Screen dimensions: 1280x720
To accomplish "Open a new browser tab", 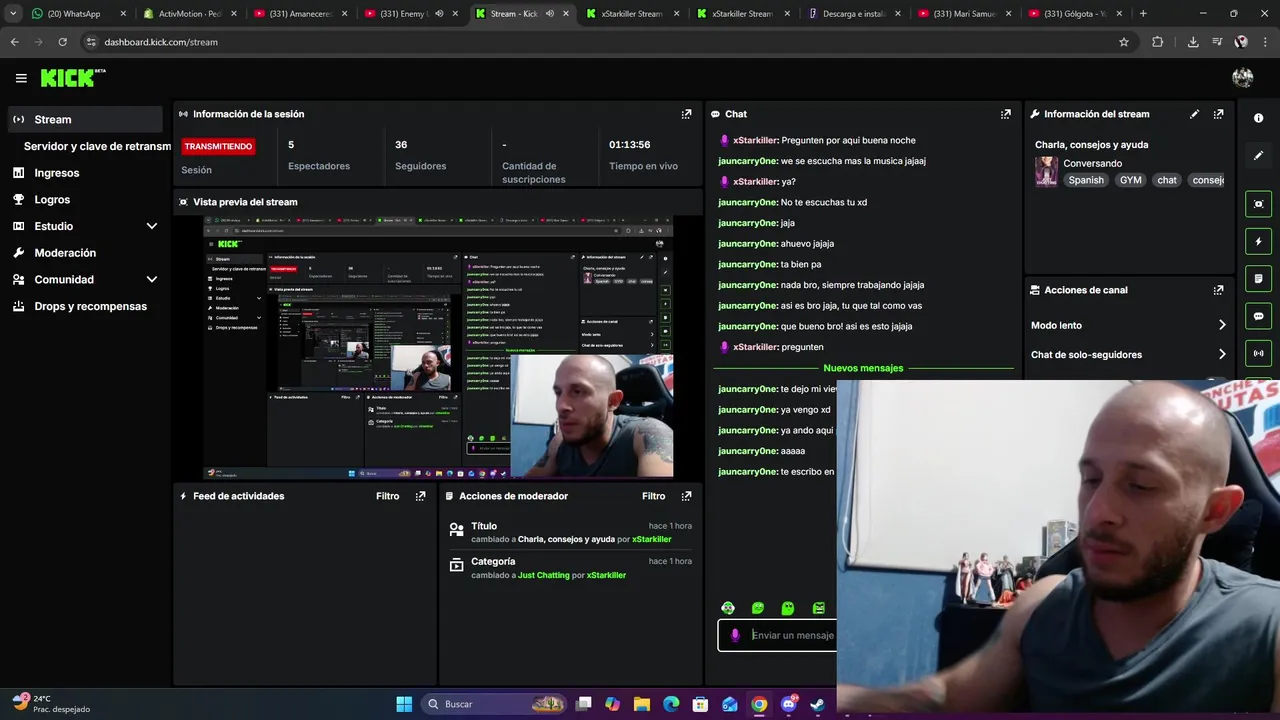I will (1143, 14).
